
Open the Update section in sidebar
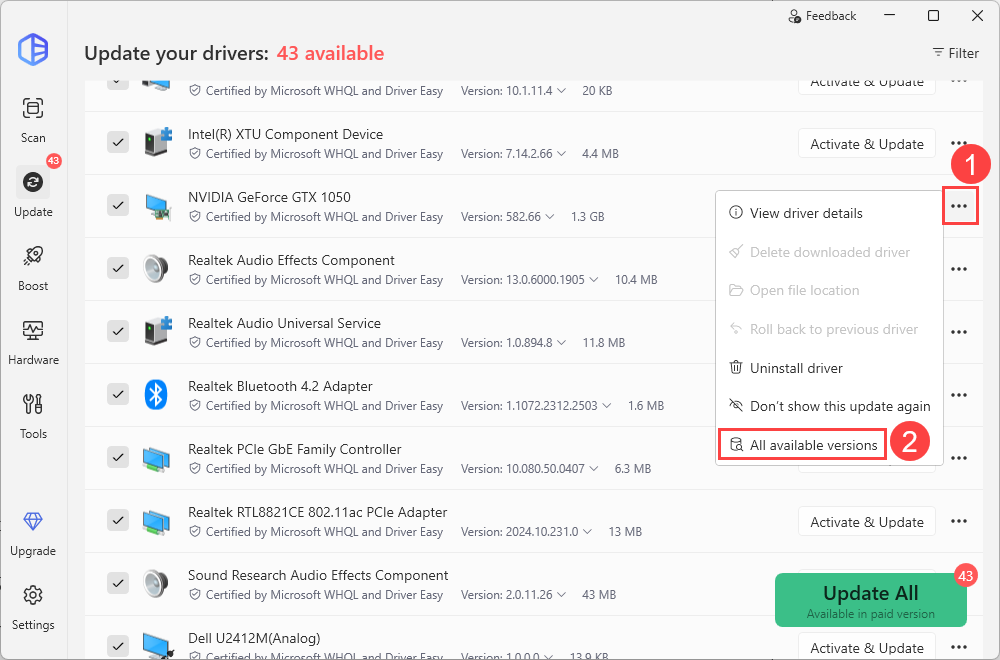click(x=33, y=193)
